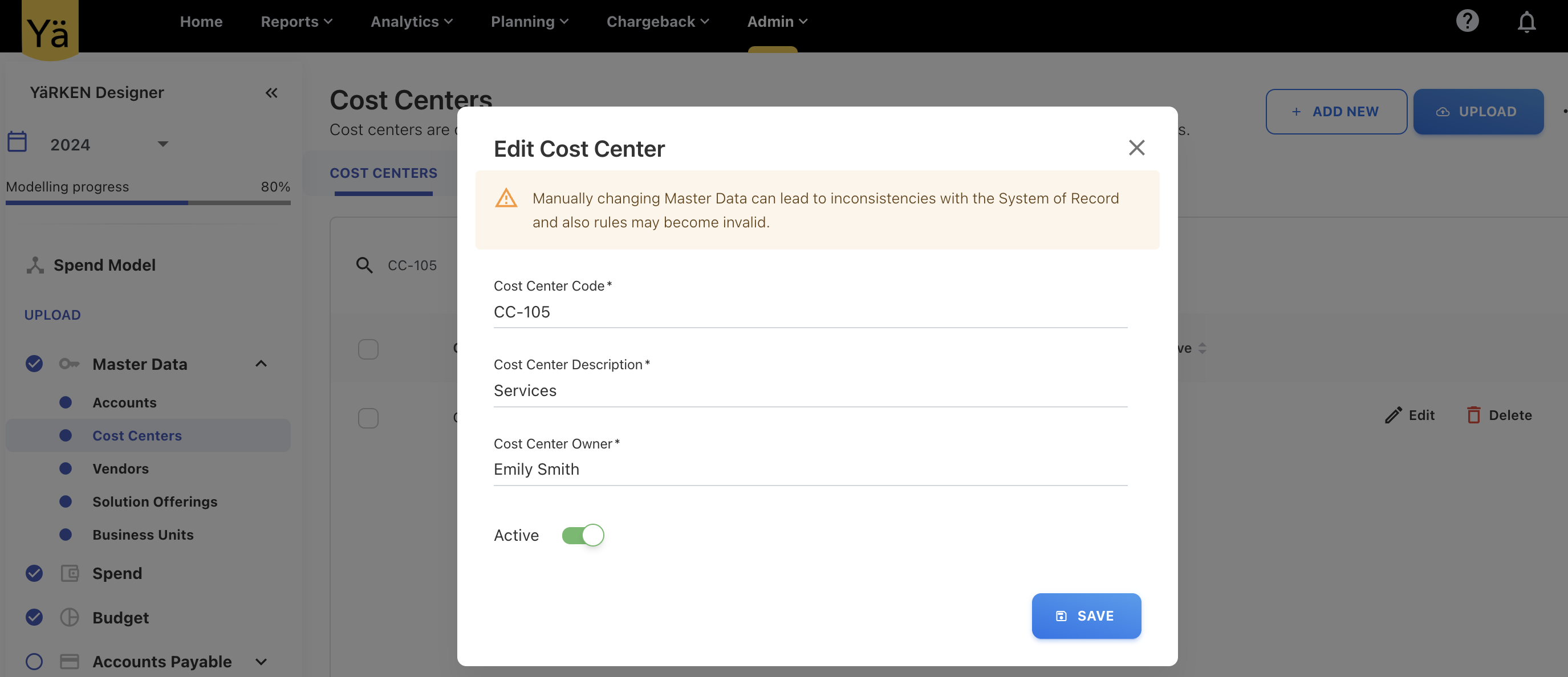Expand the Accounts Payable section
Screen dimensions: 1568x677
[261, 661]
